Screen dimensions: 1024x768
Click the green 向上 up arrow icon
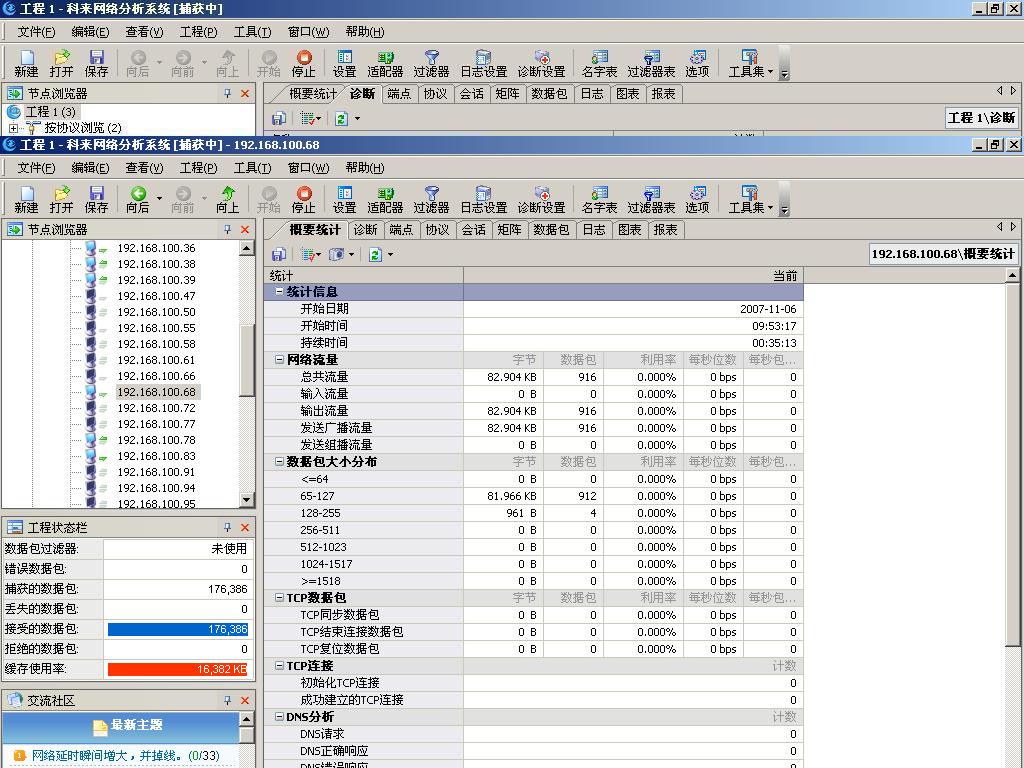pos(228,194)
